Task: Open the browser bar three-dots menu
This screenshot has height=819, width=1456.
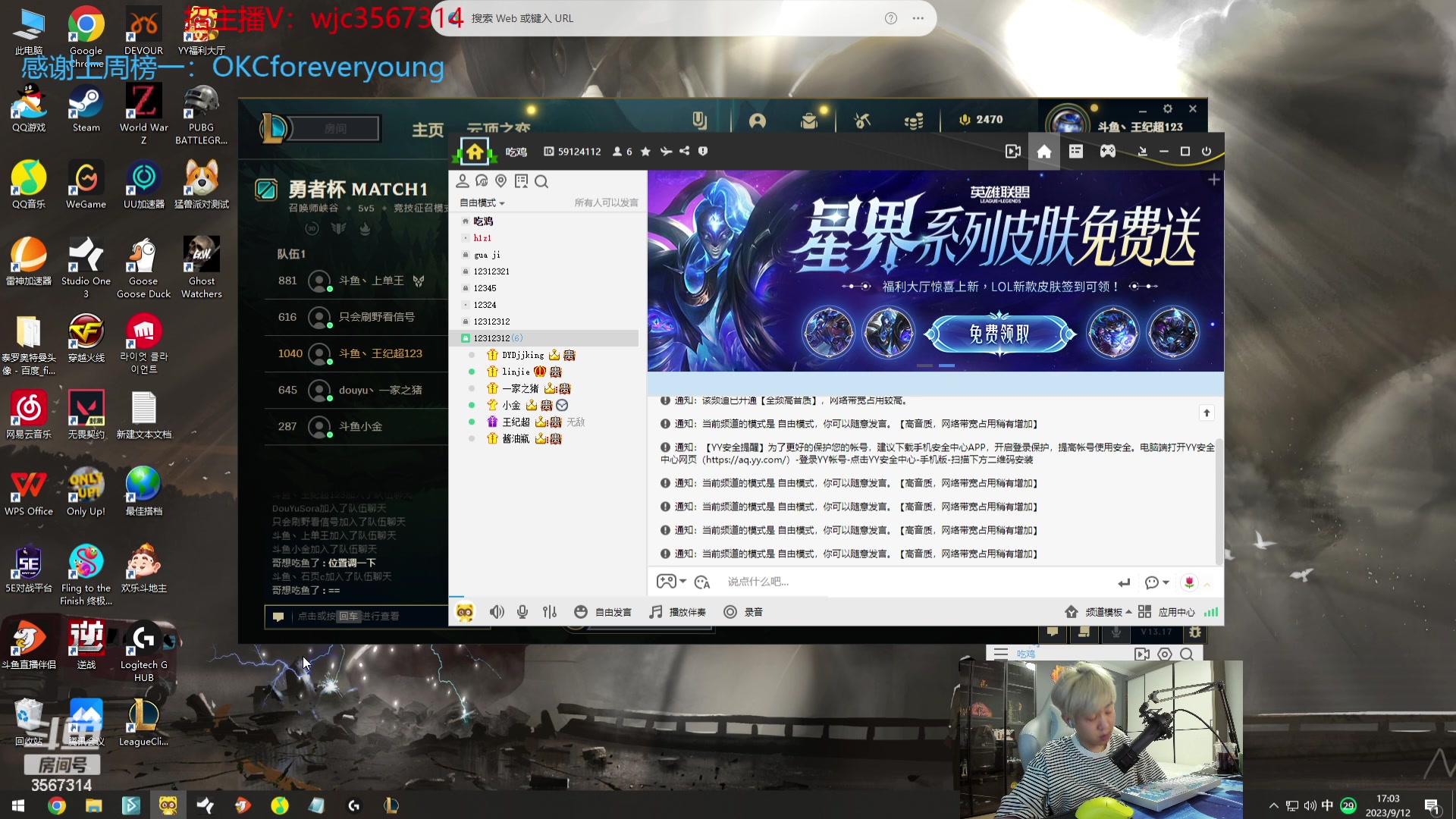Action: (x=918, y=18)
